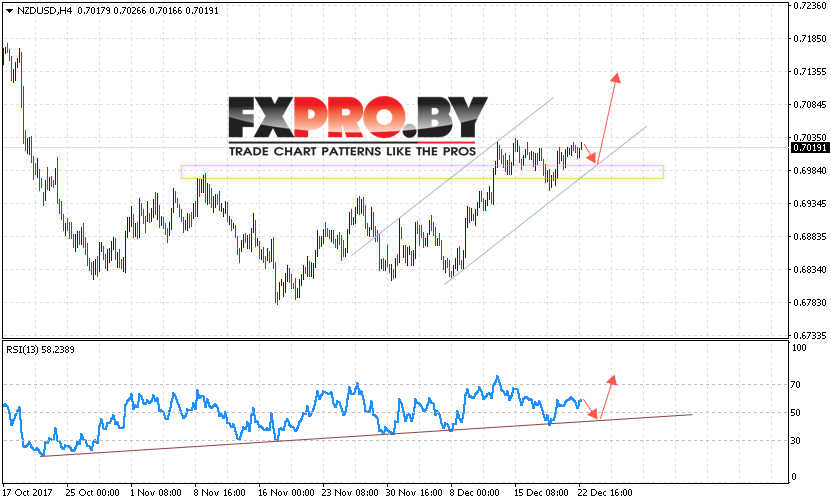Viewport: 831px width, 504px height.
Task: Select the 22 Dec 16:00 date label
Action: click(x=605, y=493)
